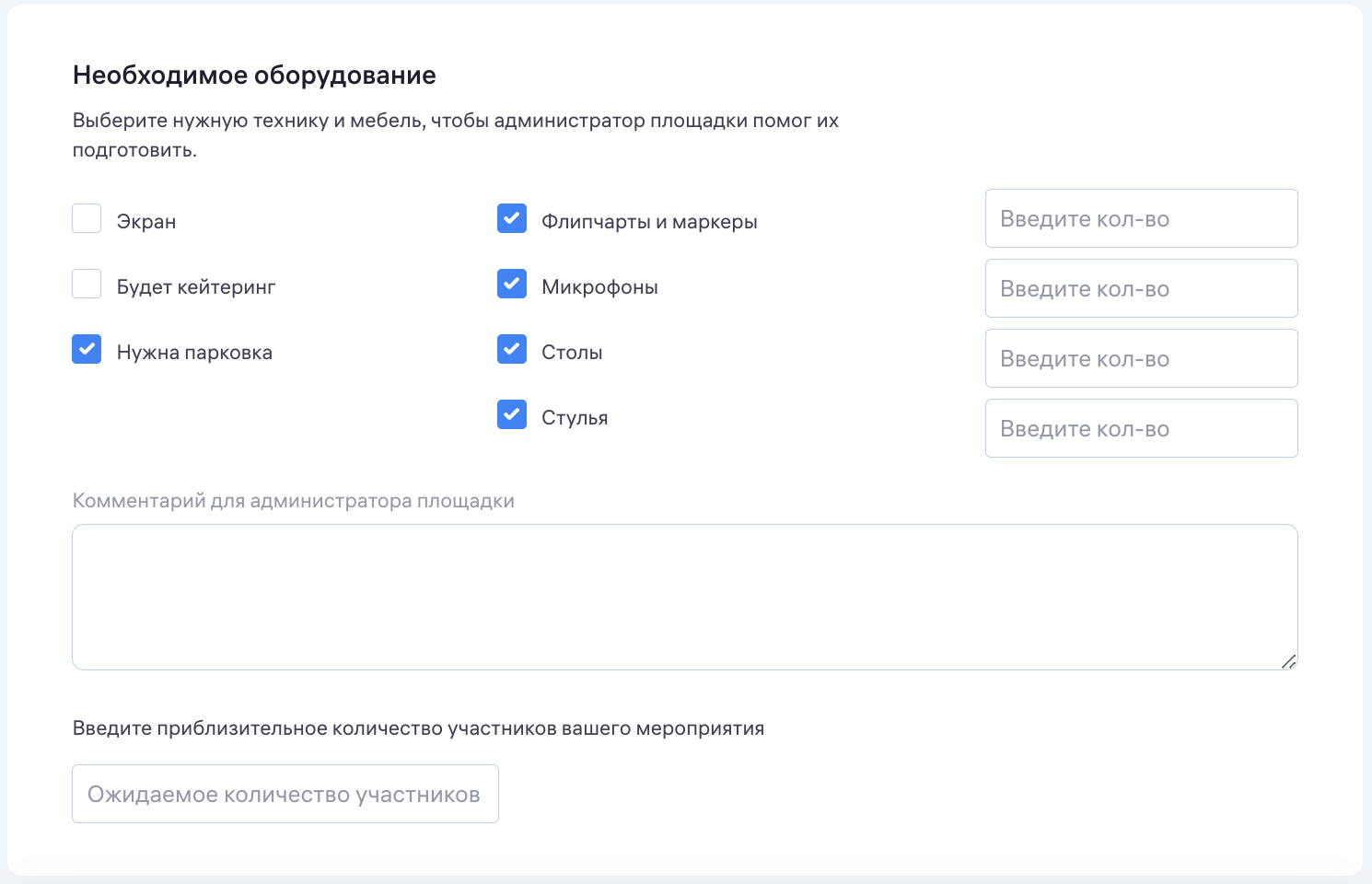This screenshot has width=1372, height=884.
Task: Disable the Микрофоны checkbox
Action: tap(512, 285)
